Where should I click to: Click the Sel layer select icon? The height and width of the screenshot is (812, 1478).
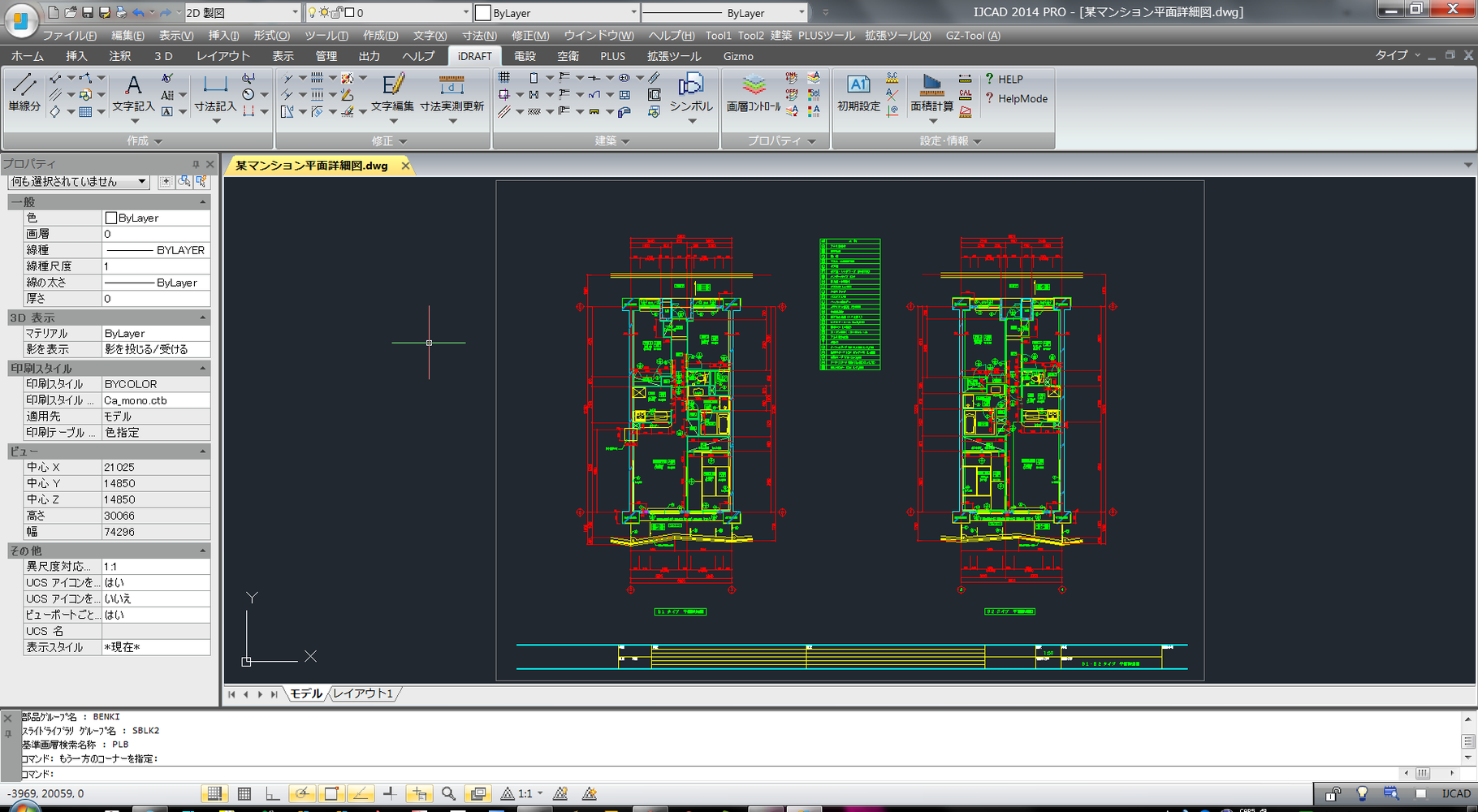[x=814, y=94]
